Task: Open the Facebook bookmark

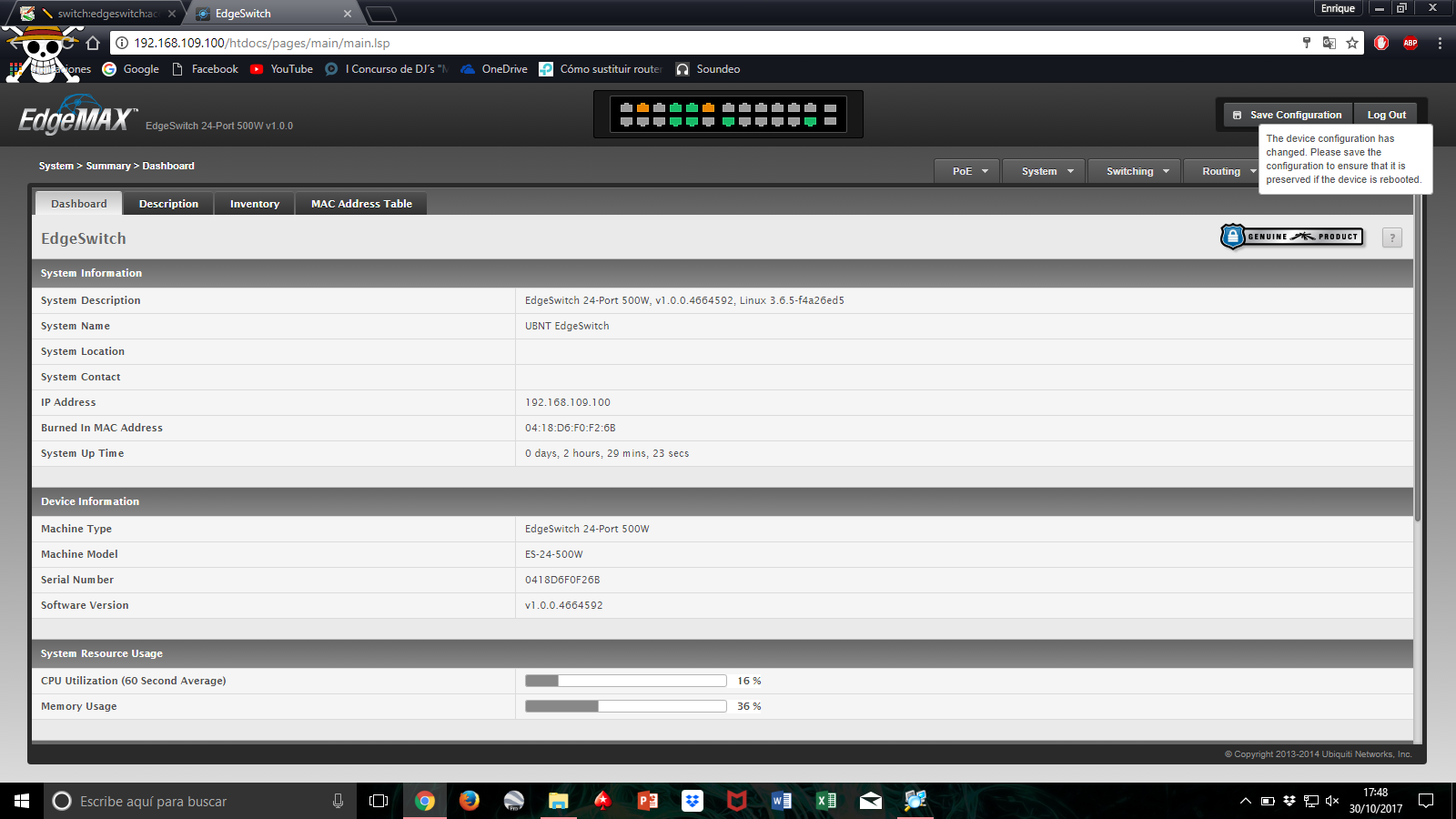Action: click(x=205, y=69)
